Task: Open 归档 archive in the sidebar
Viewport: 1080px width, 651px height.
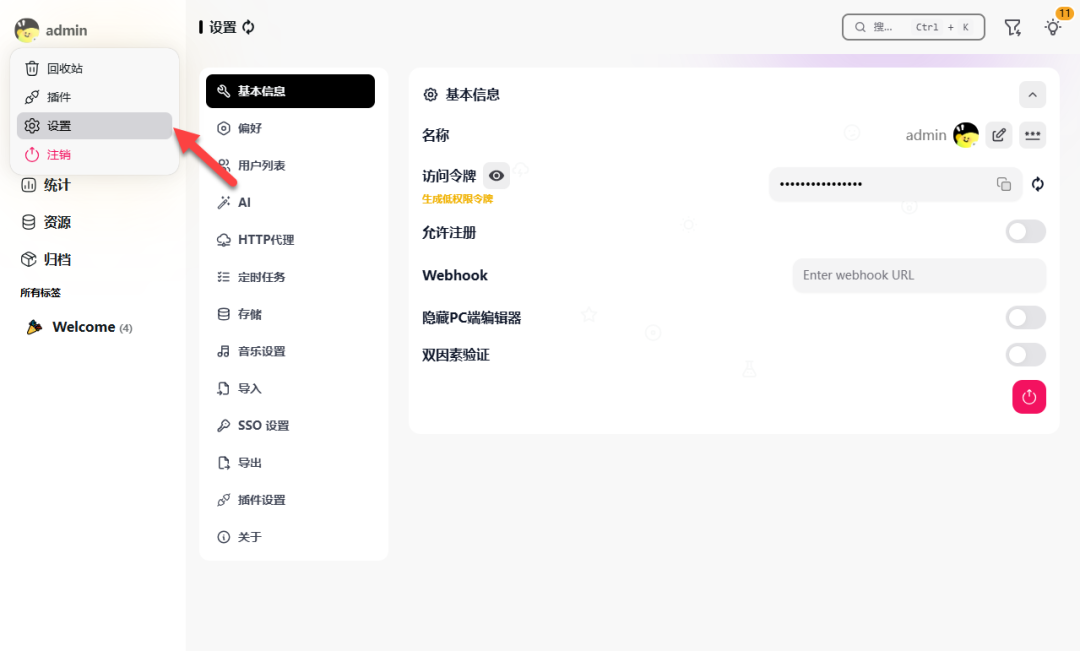Action: [45, 260]
